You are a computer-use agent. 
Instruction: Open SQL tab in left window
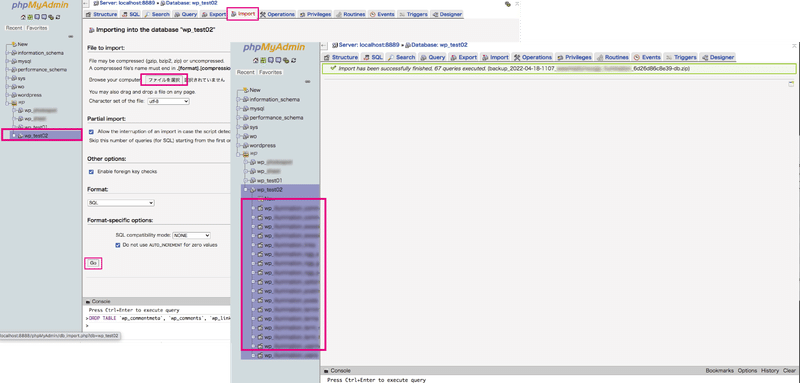pyautogui.click(x=131, y=14)
